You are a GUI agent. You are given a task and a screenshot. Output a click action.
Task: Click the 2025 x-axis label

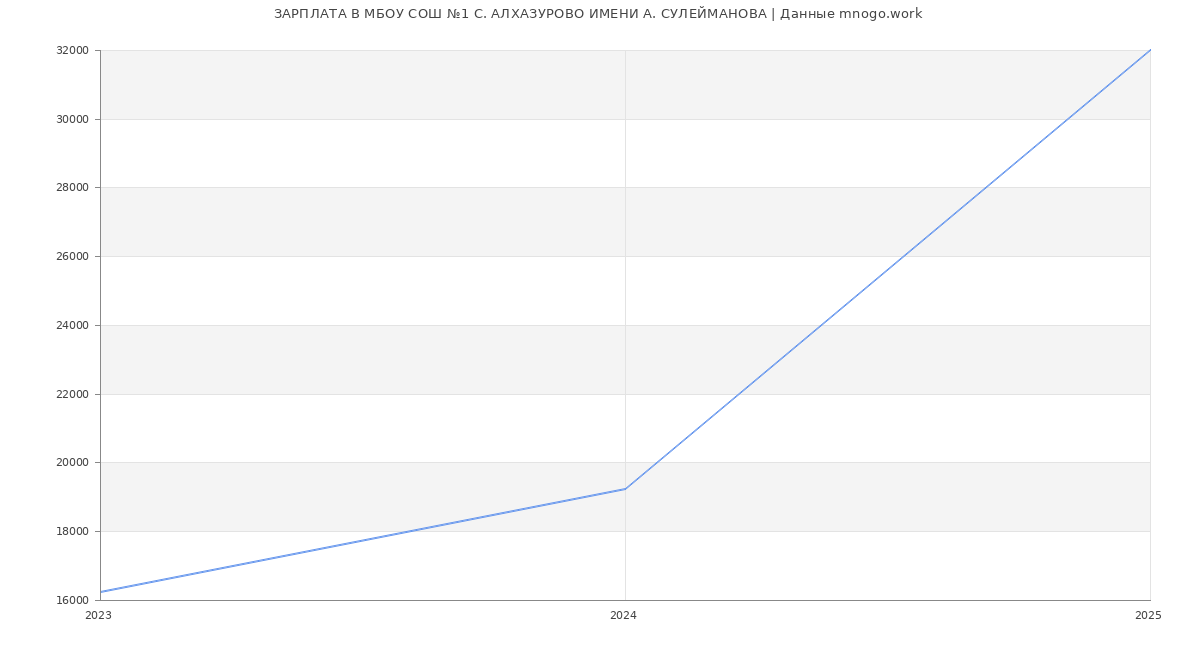tap(1148, 616)
